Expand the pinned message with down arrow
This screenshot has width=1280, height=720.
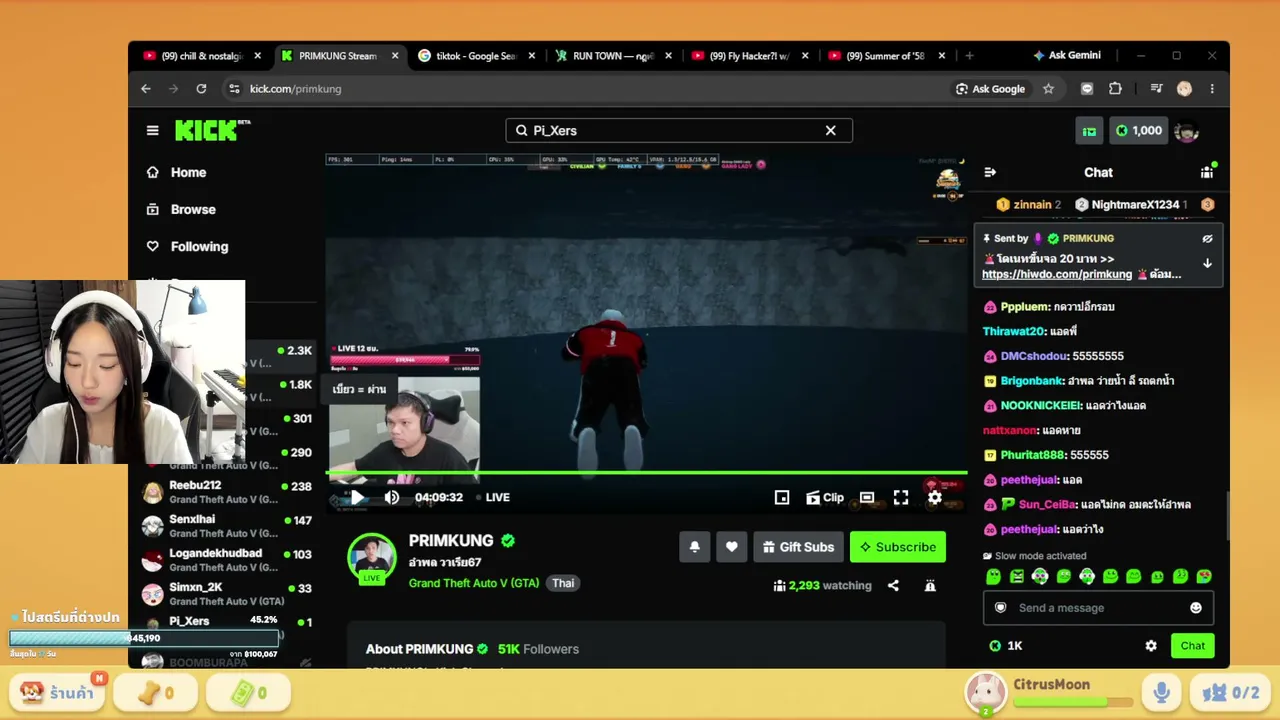(x=1207, y=263)
